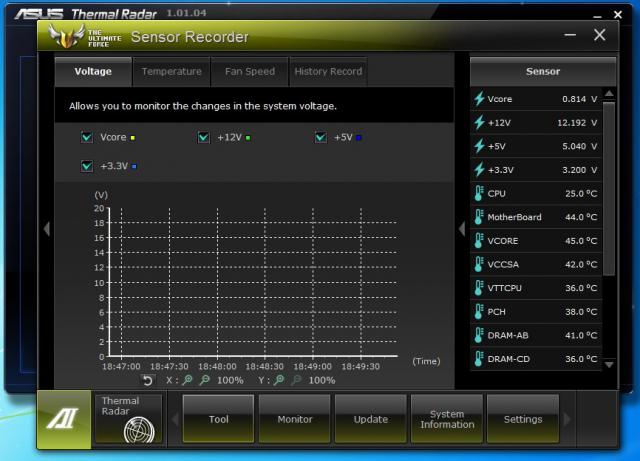This screenshot has width=640, height=461.
Task: Click the voltage graph plot area
Action: tap(253, 282)
